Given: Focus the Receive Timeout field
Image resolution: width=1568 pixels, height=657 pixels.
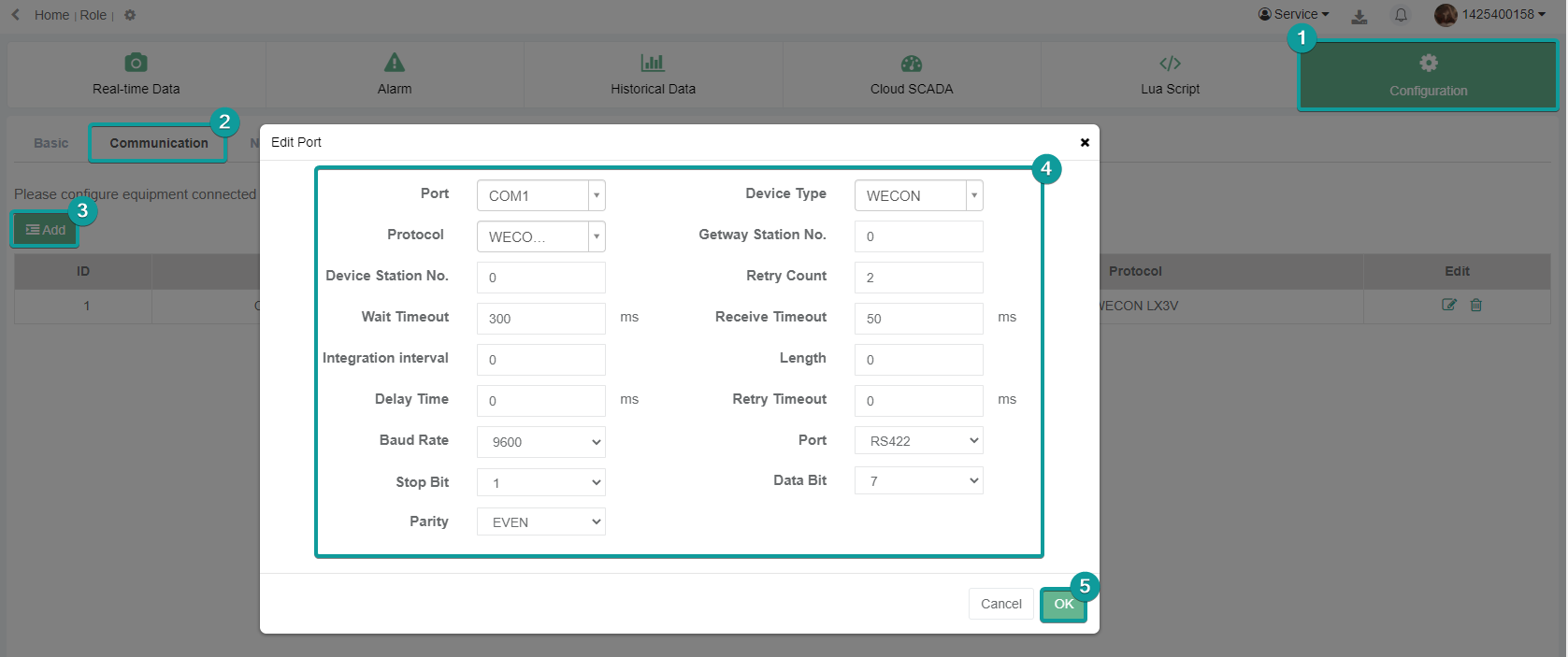Looking at the screenshot, I should point(919,319).
